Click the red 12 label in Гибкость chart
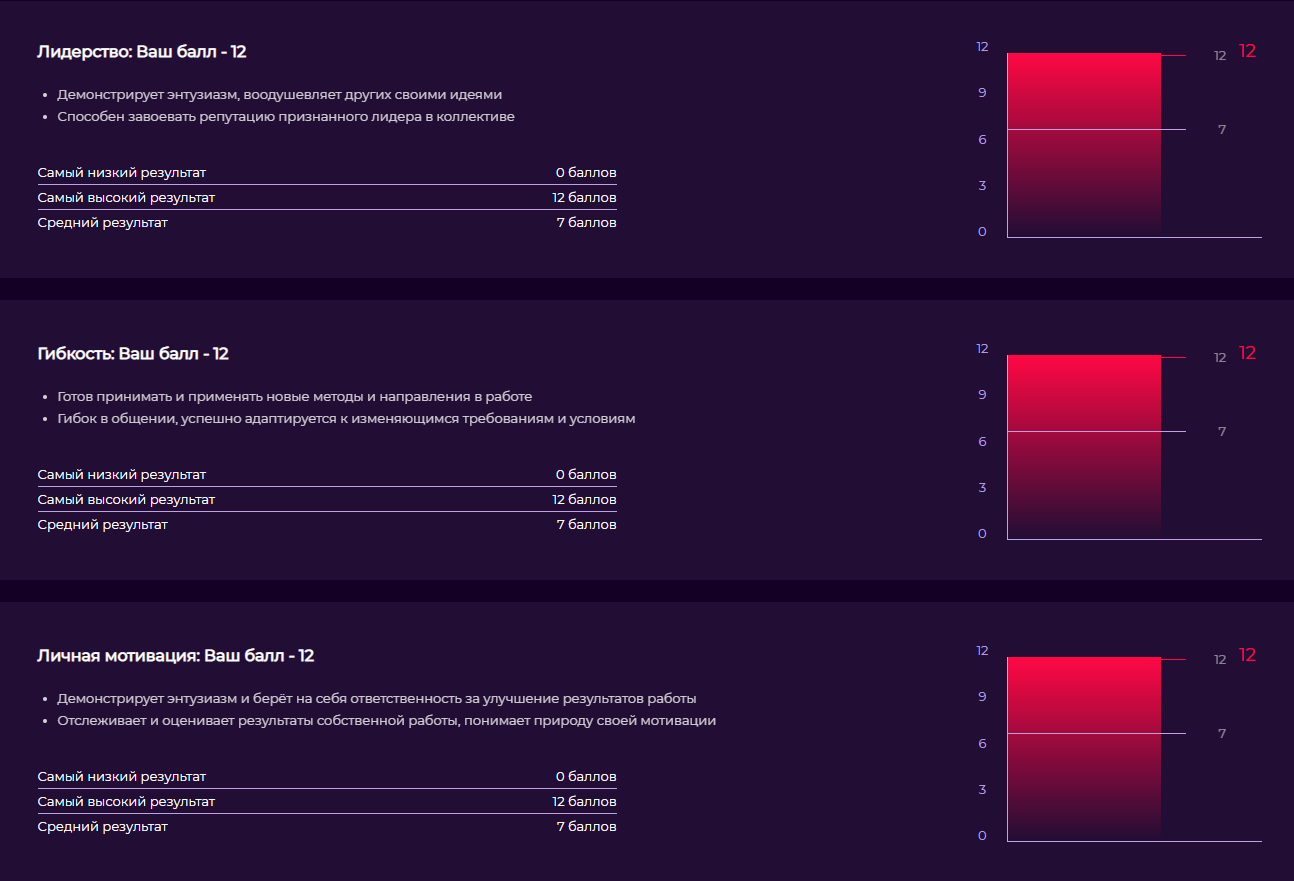The image size is (1294, 881). click(1247, 354)
